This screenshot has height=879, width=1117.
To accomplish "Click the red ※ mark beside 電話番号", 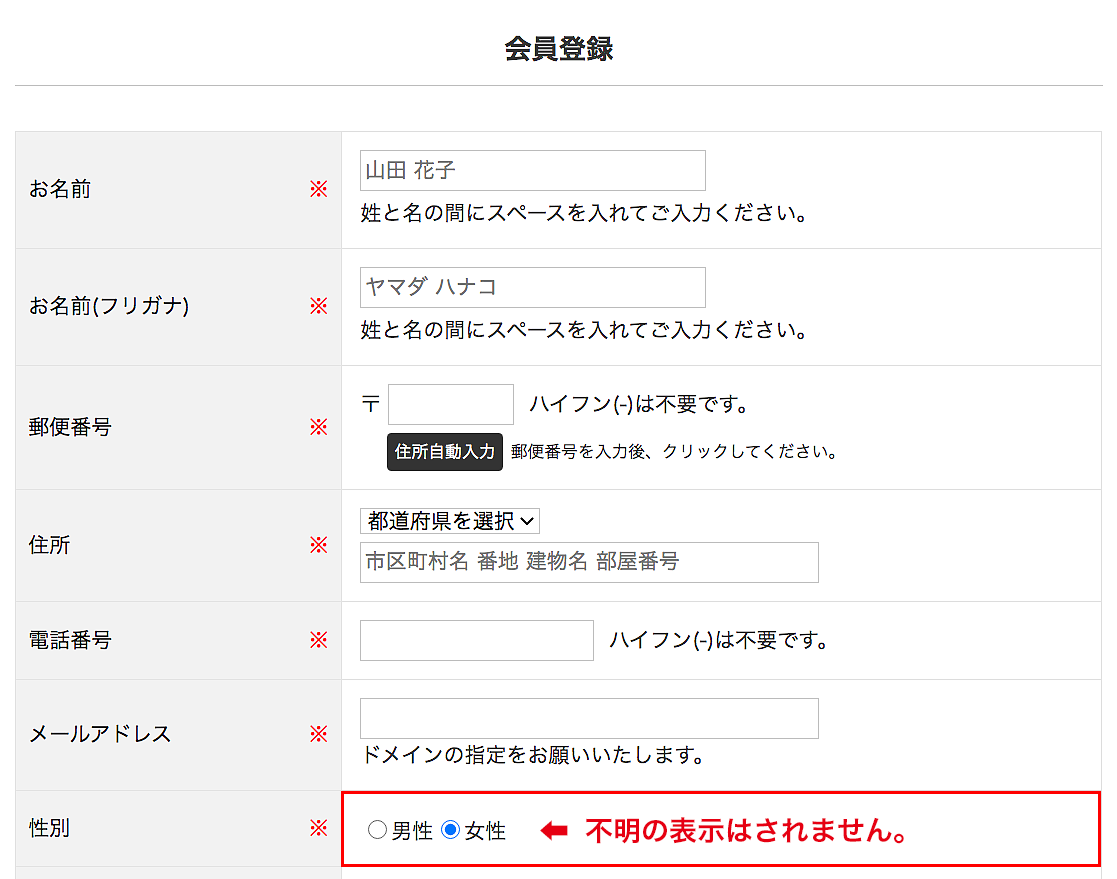I will [x=318, y=640].
